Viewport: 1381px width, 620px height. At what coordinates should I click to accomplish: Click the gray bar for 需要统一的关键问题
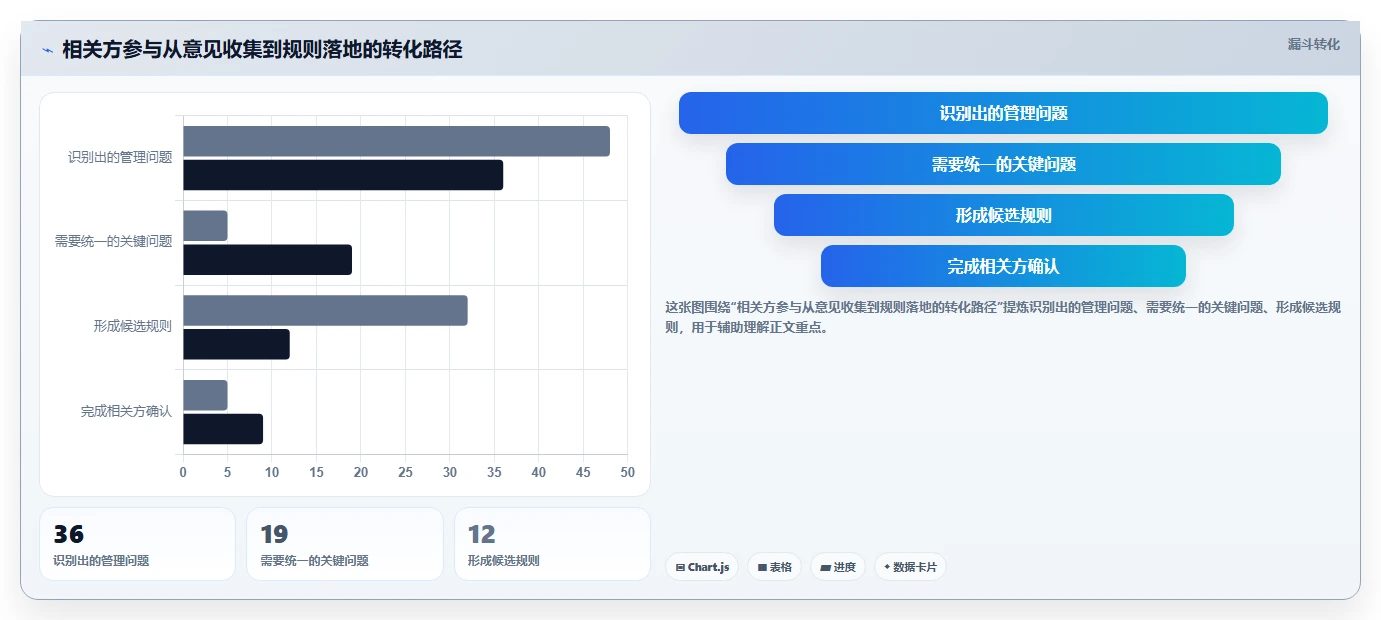click(x=205, y=226)
